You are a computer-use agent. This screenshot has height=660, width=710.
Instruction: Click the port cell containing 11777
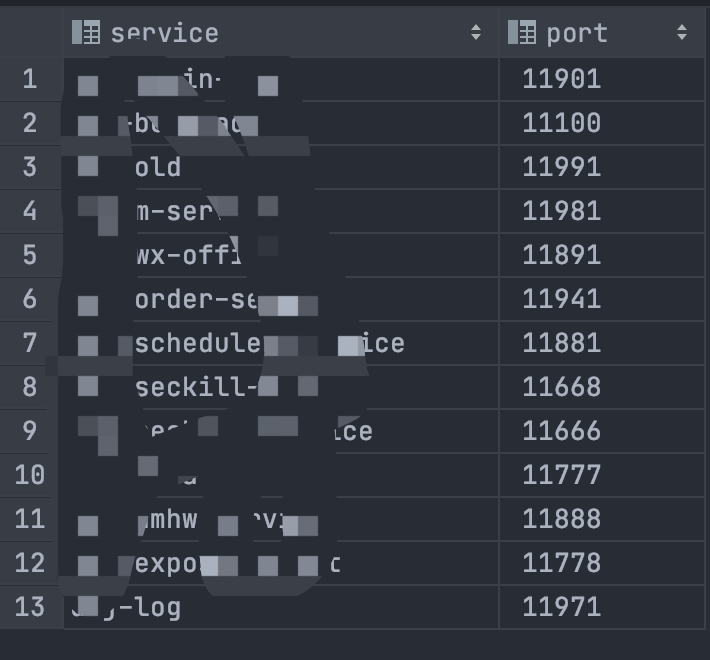(562, 475)
